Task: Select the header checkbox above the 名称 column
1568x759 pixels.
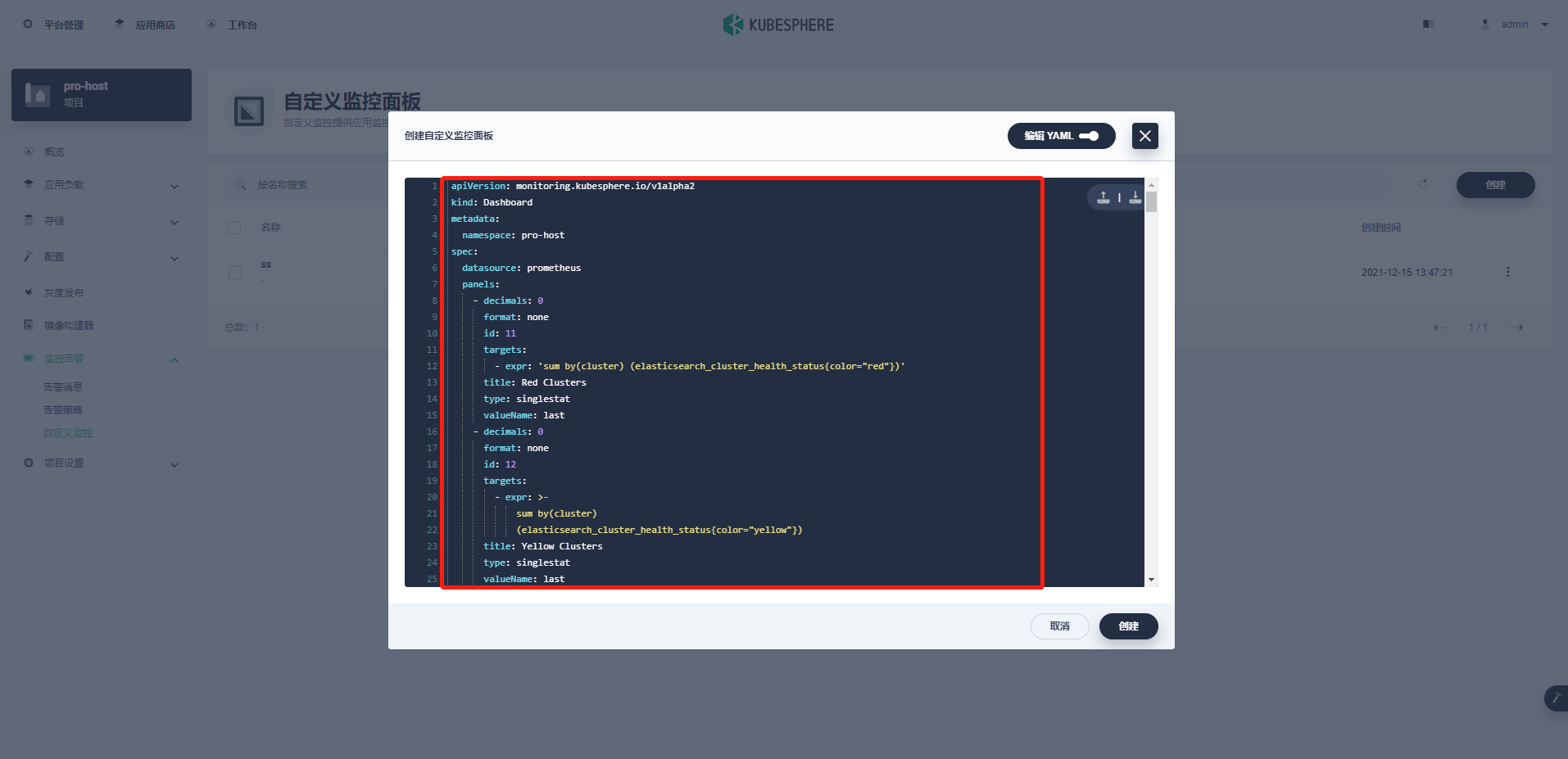Action: click(234, 227)
